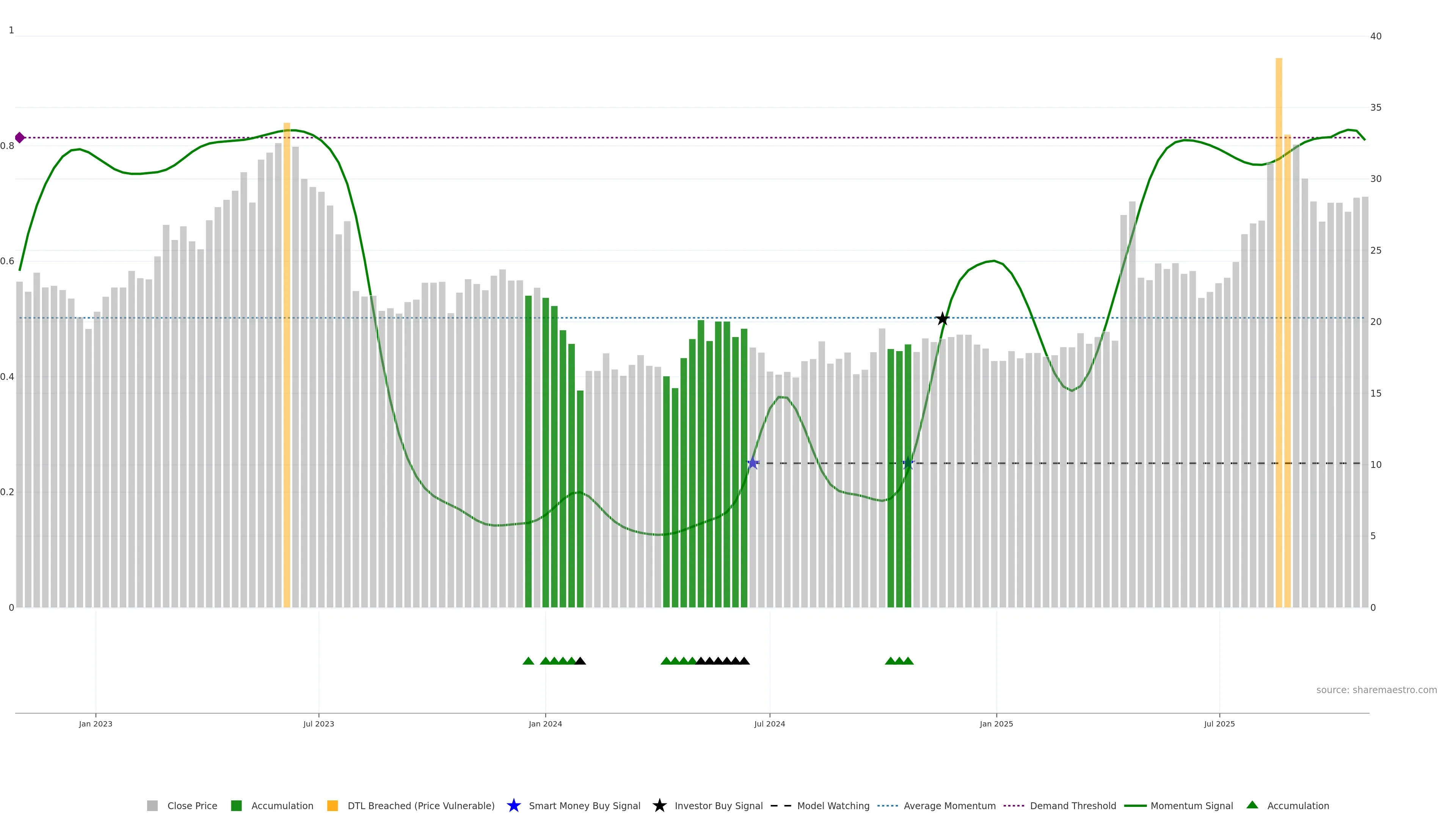This screenshot has height=819, width=1456.
Task: Click the second blue Smart Money star on chart
Action: pos(908,463)
